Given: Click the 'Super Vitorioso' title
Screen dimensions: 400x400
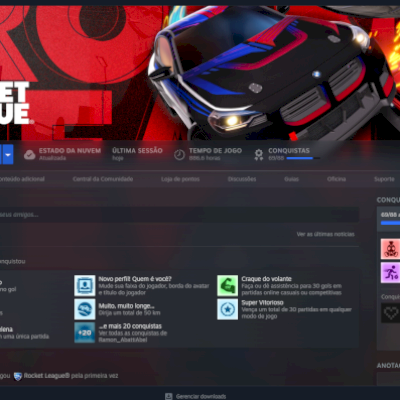Looking at the screenshot, I should 262,302.
